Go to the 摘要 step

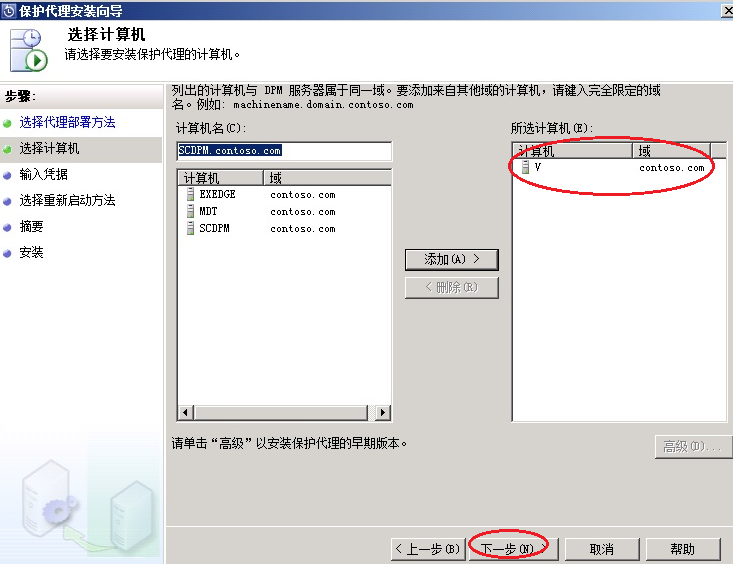click(31, 227)
